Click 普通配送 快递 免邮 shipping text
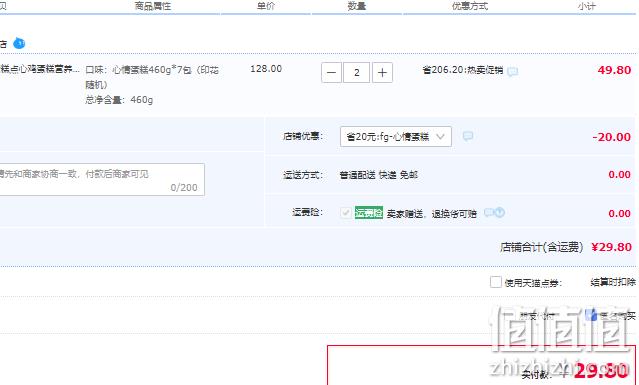639x385 pixels. pos(379,175)
